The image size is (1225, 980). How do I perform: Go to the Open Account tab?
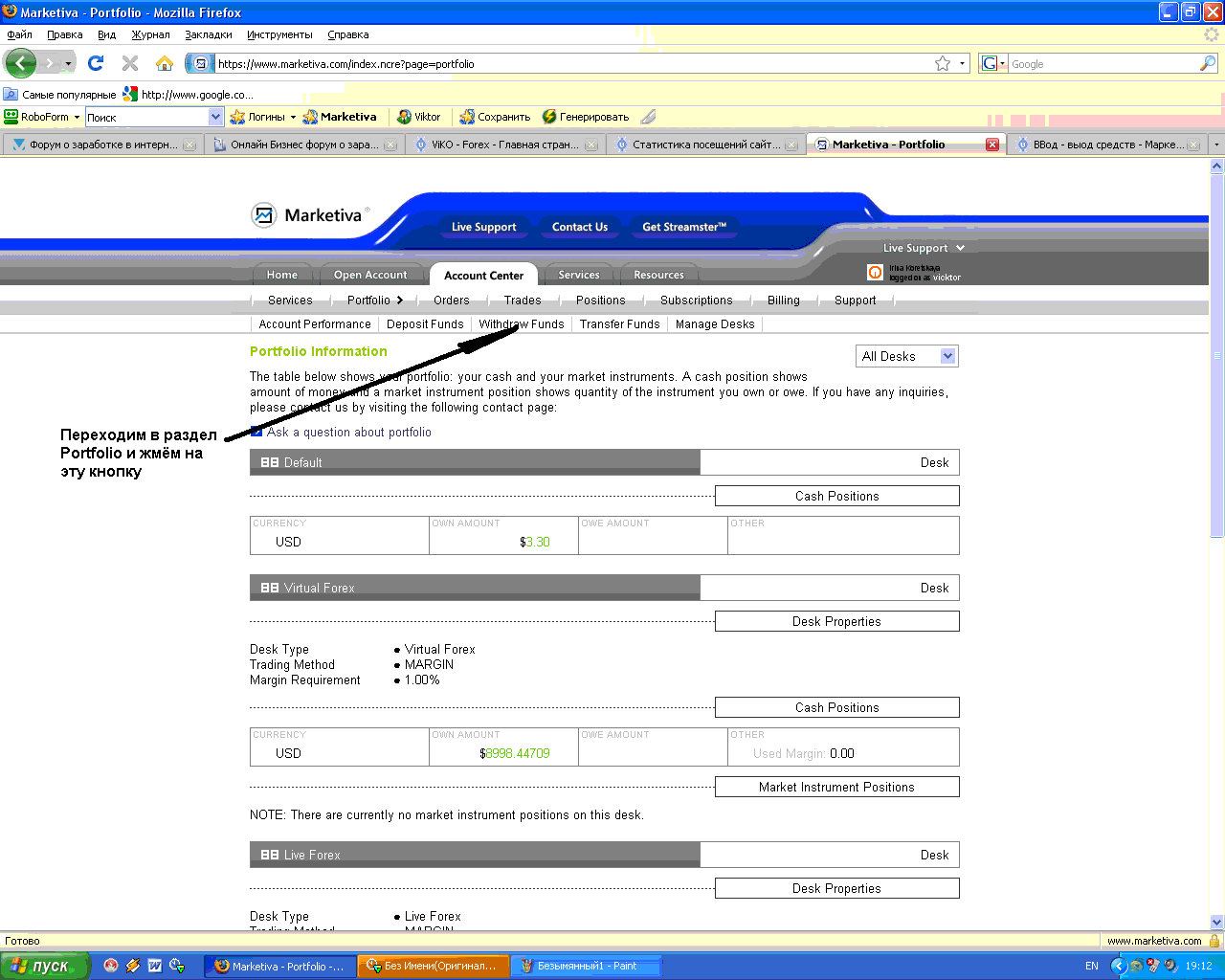[x=370, y=275]
